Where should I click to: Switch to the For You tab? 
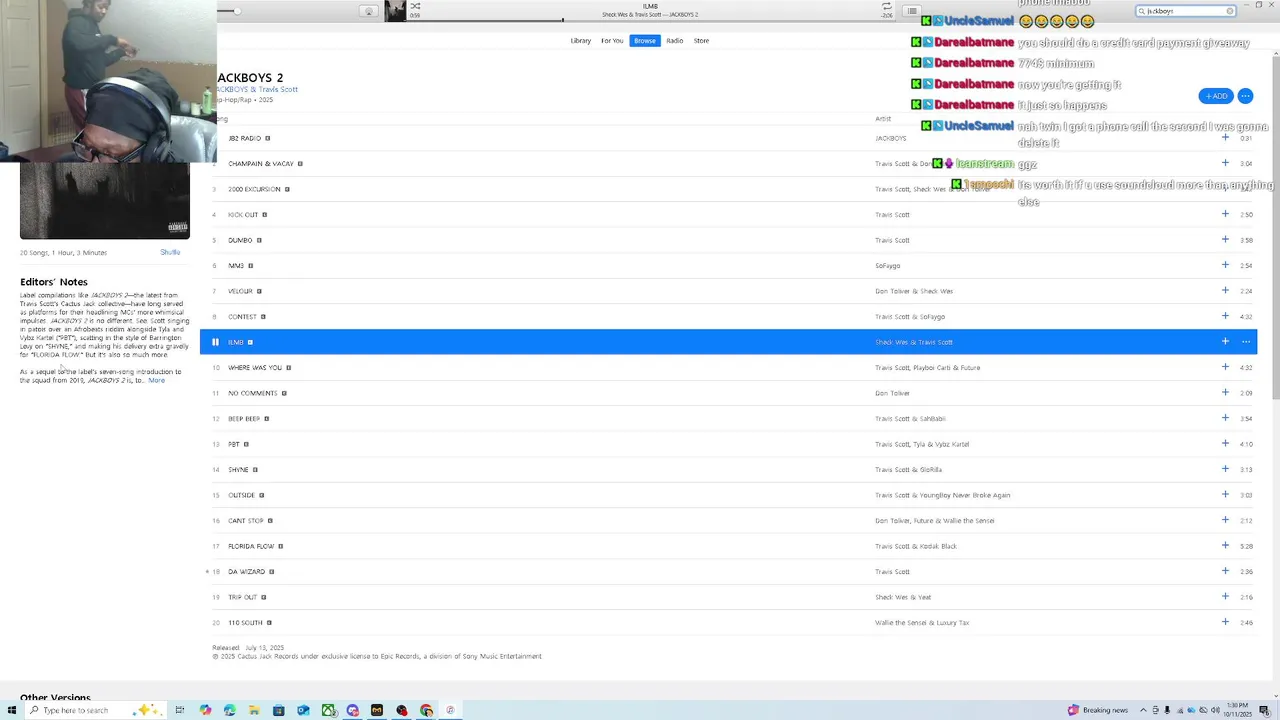[612, 41]
